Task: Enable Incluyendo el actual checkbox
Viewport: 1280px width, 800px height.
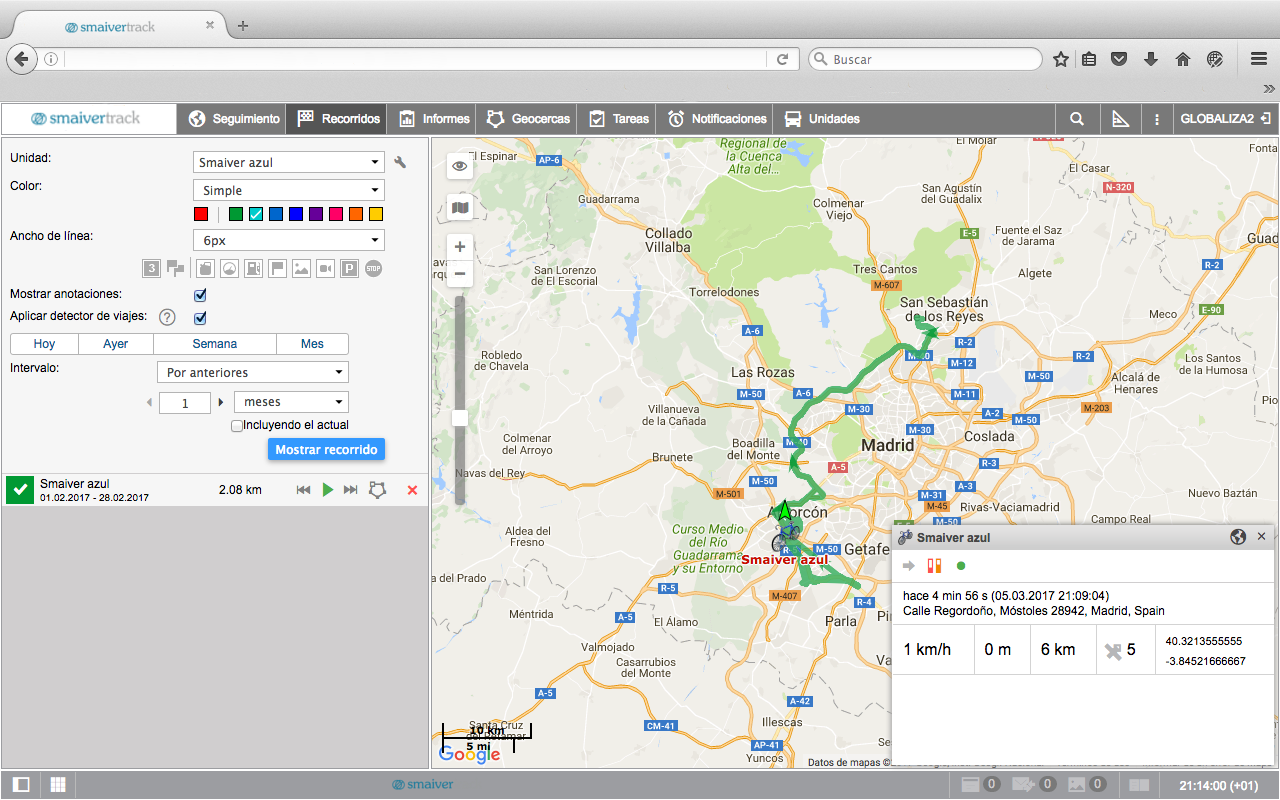Action: pyautogui.click(x=237, y=426)
